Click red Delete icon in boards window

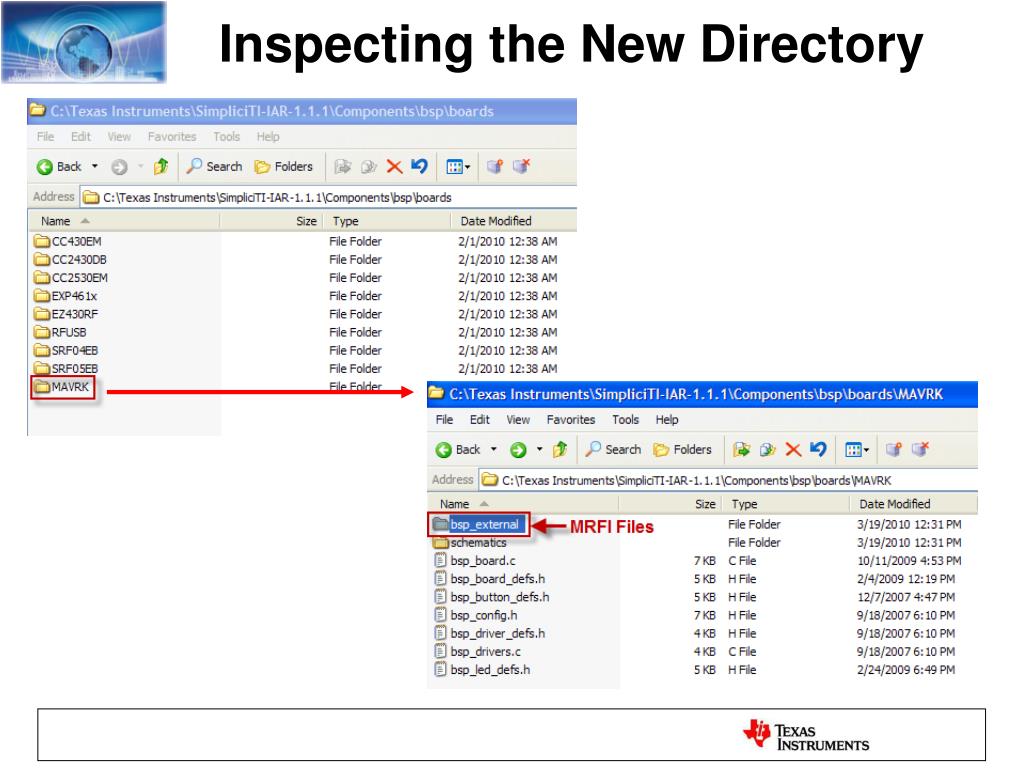pos(394,167)
